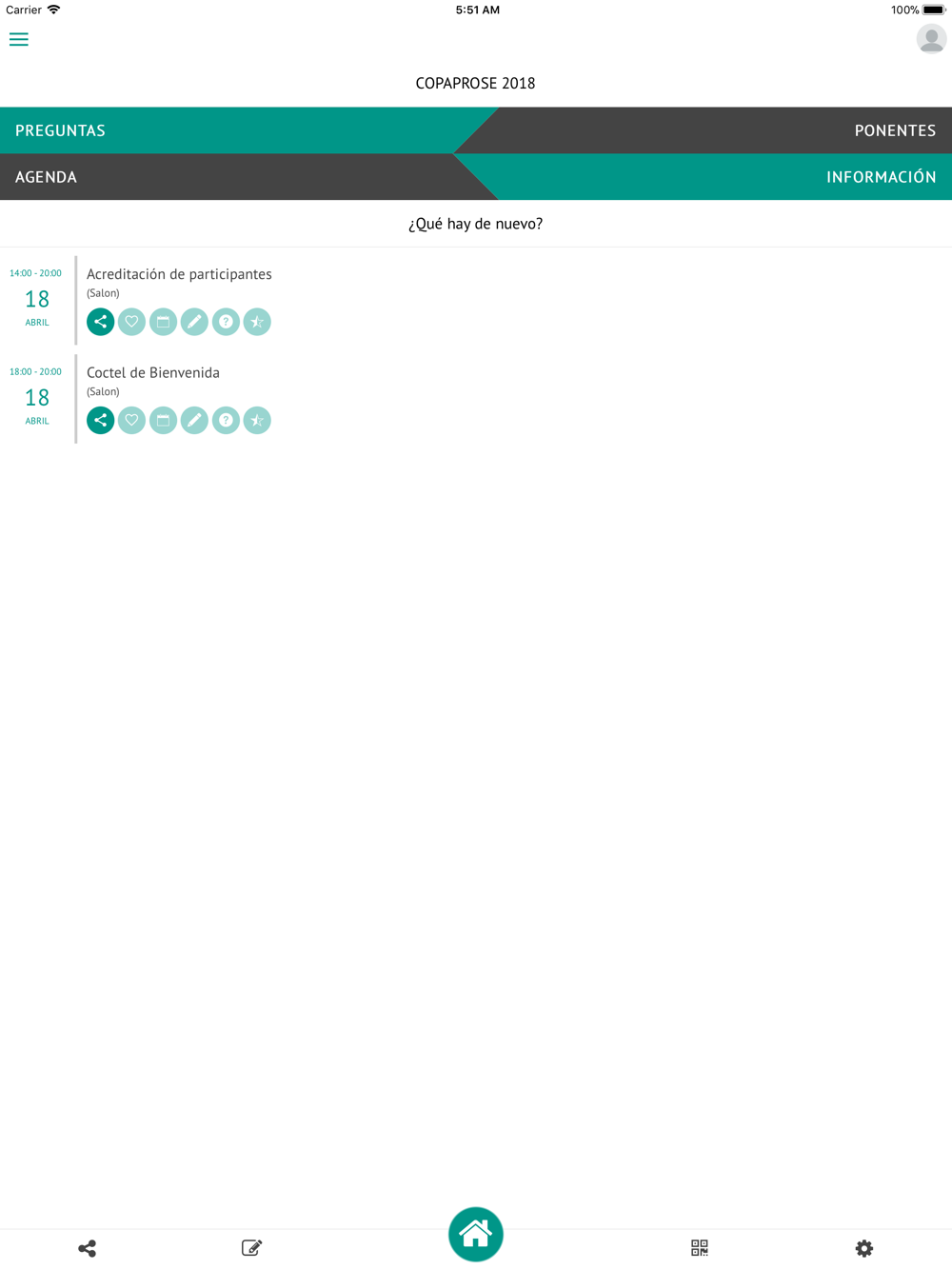Tap the COPAPROSE 2018 title
Viewport: 952px width, 1270px height.
tap(476, 83)
